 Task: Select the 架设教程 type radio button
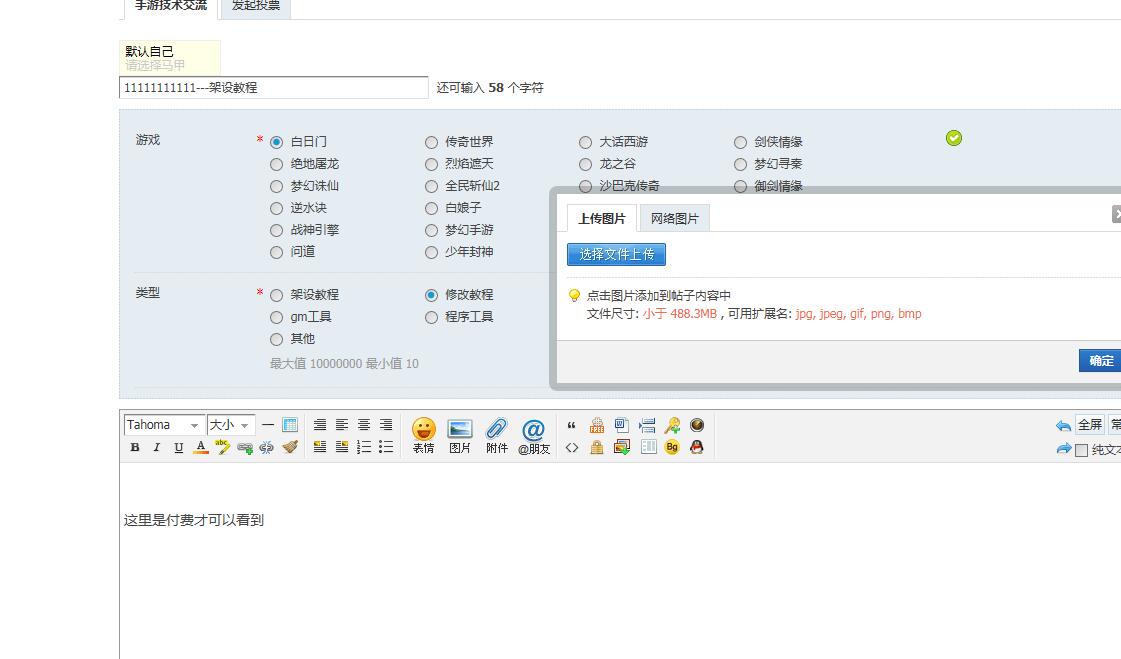click(x=277, y=295)
